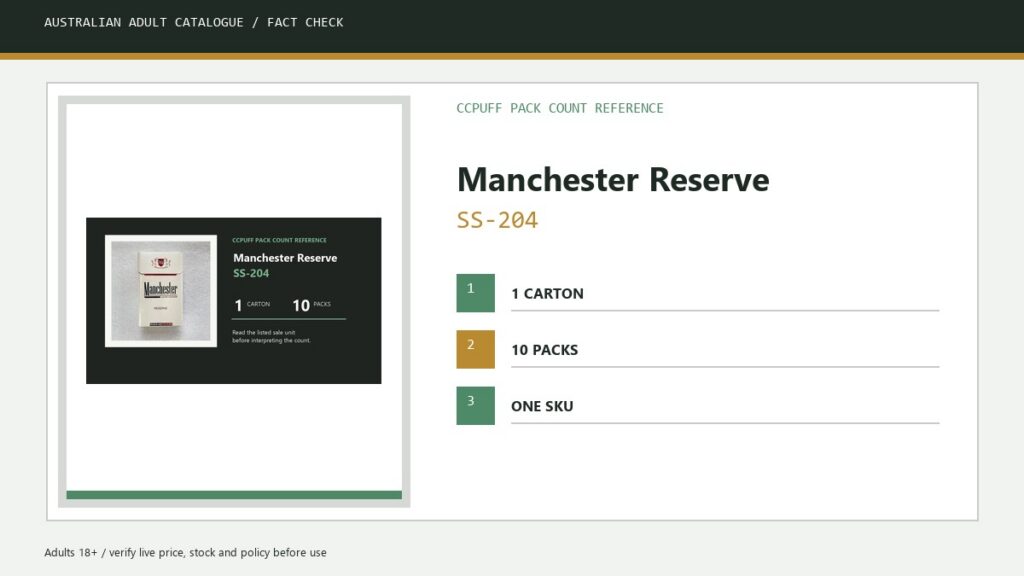Click the '1 CARTON' figure in the dark card
Screen dimensions: 1024x576
[252, 305]
